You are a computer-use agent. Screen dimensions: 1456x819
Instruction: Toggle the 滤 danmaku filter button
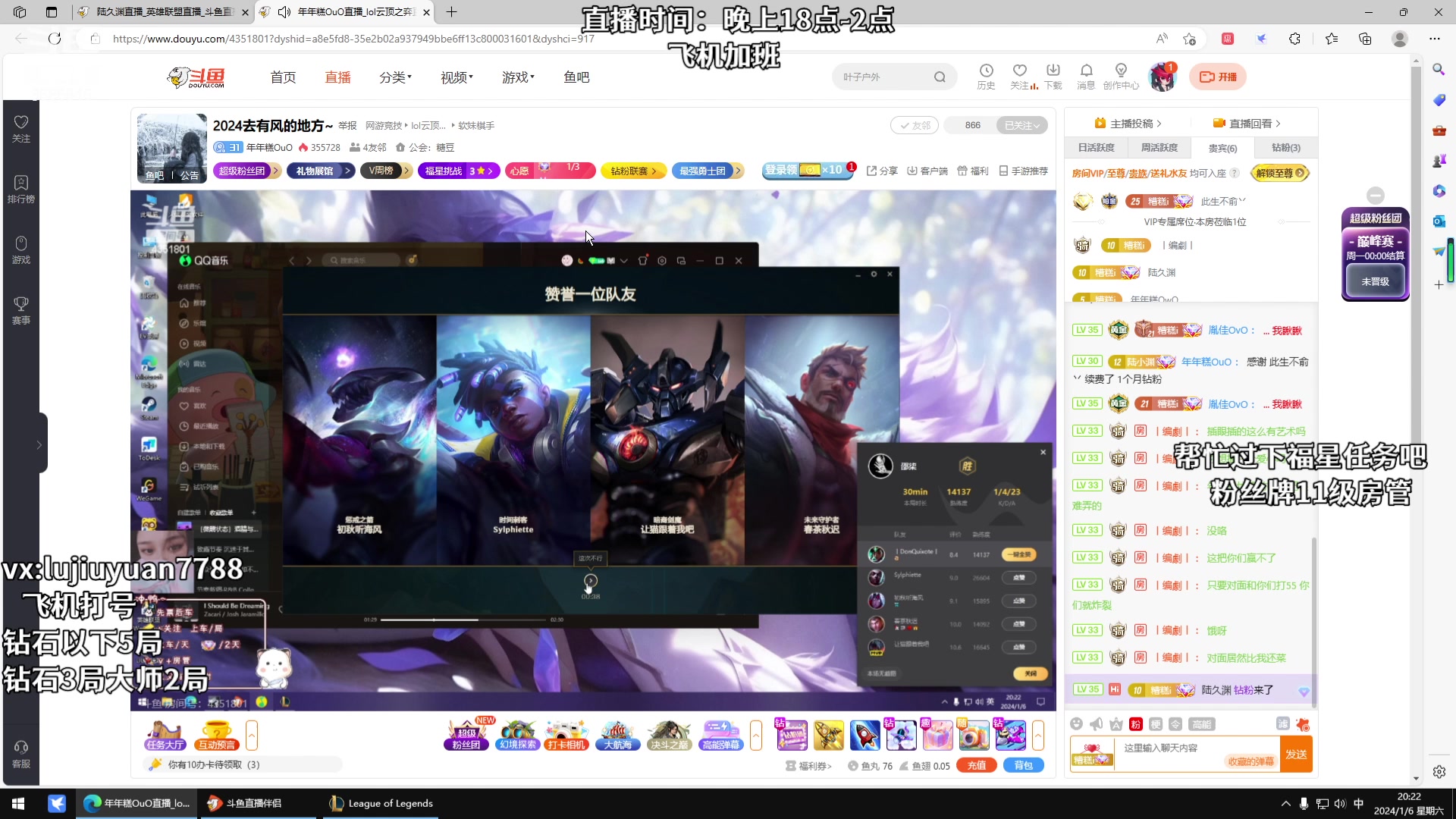1283,724
